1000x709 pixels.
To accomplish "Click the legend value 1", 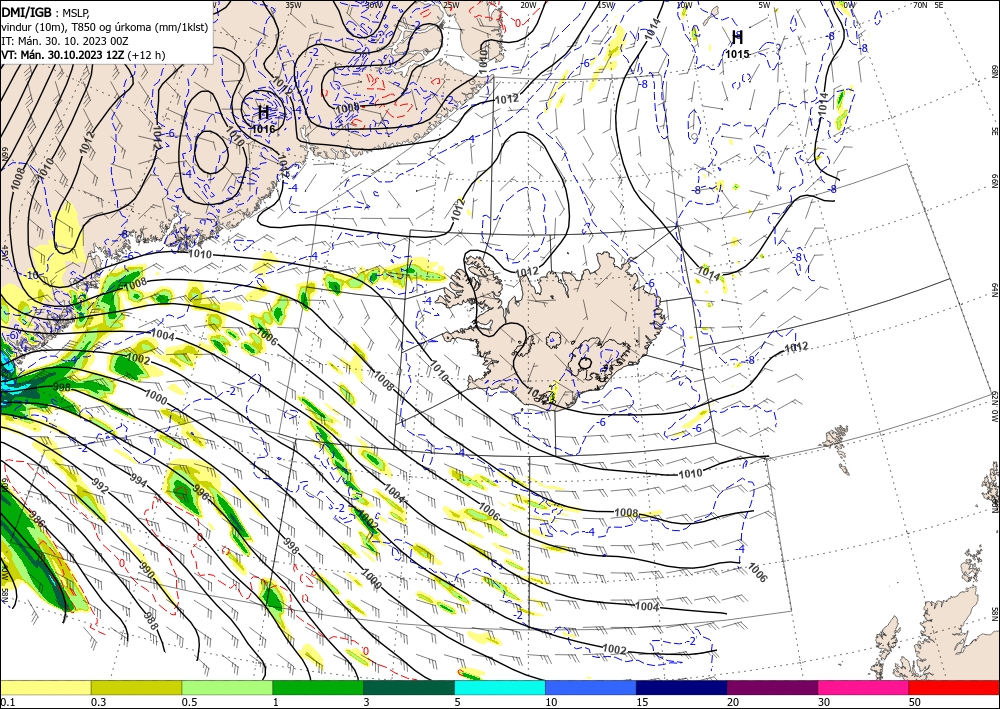I will click(x=276, y=702).
